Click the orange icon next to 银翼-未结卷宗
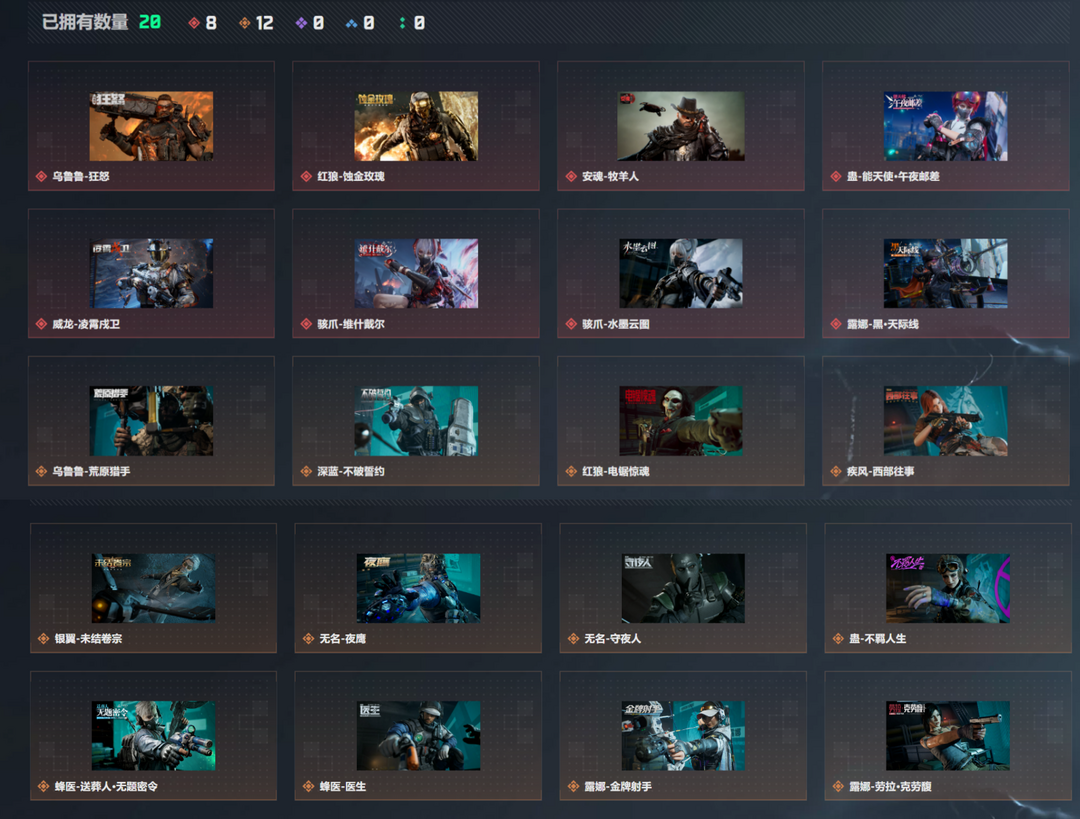1080x819 pixels. (43, 639)
